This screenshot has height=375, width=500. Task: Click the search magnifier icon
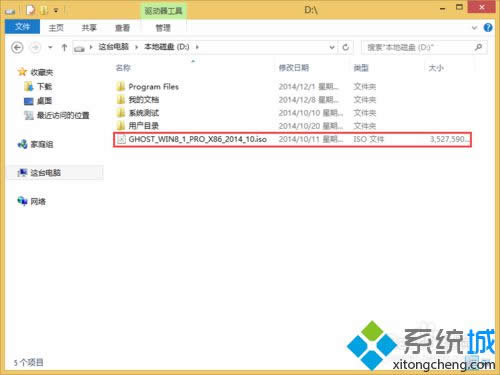coord(479,47)
